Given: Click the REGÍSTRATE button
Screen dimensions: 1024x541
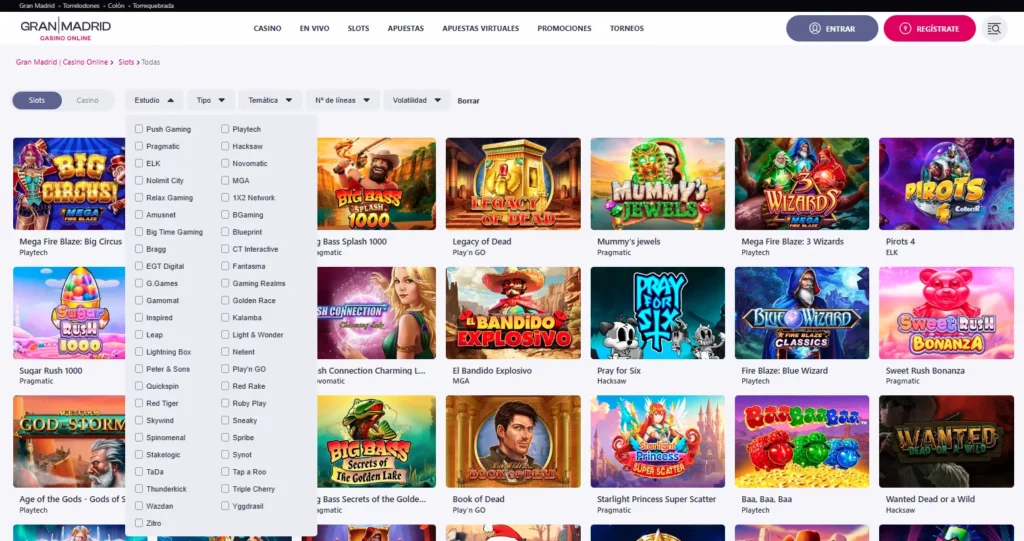Looking at the screenshot, I should pos(929,29).
